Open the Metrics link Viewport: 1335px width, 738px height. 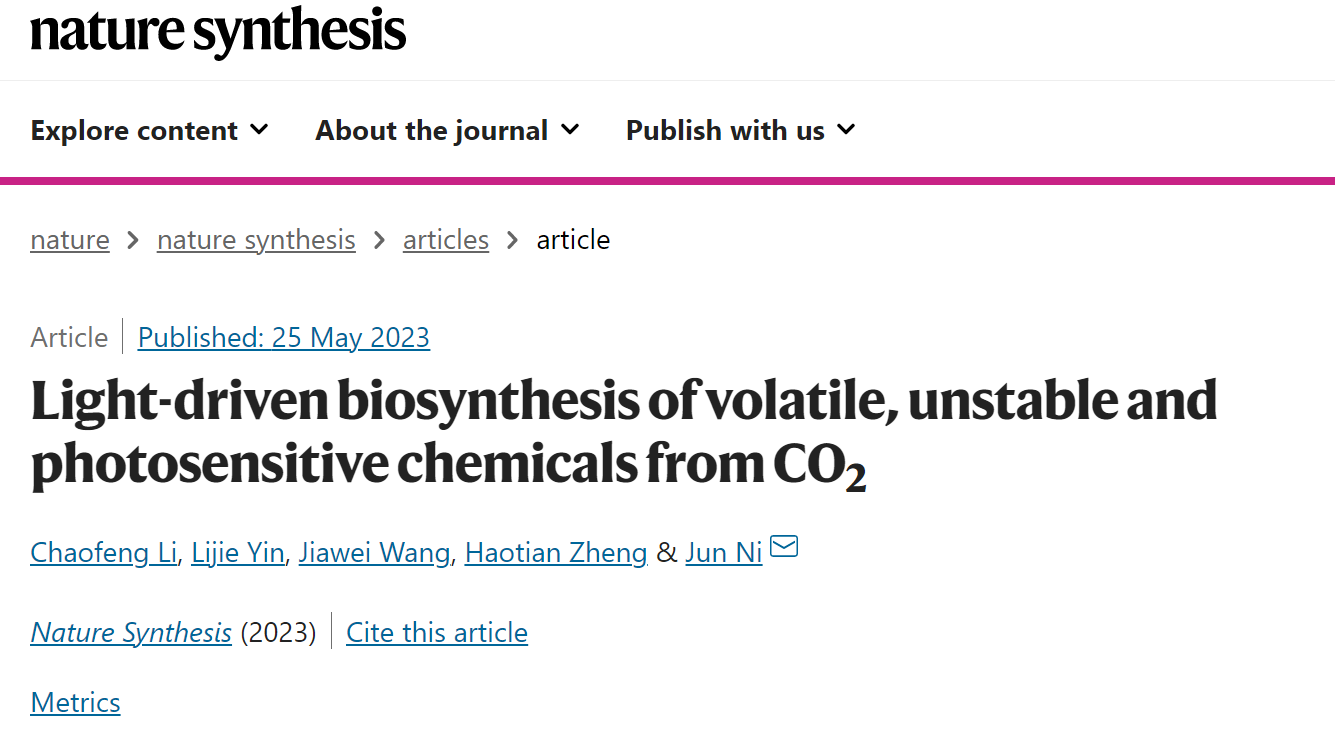click(x=76, y=703)
